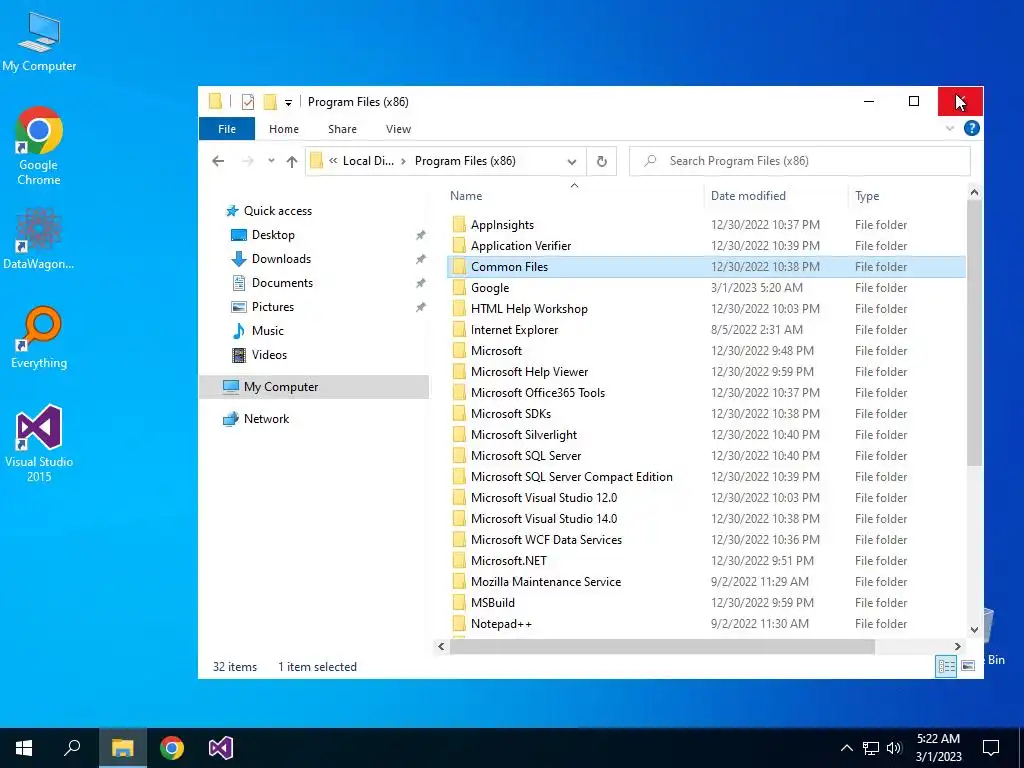Open the Recent locations dropdown
Image resolution: width=1024 pixels, height=768 pixels.
pyautogui.click(x=271, y=161)
